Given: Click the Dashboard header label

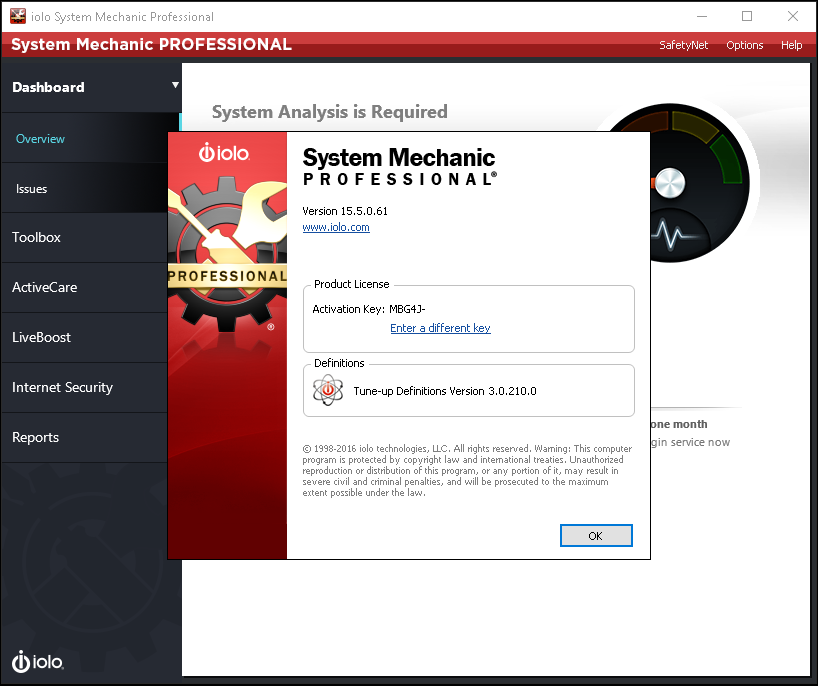Looking at the screenshot, I should pyautogui.click(x=48, y=87).
